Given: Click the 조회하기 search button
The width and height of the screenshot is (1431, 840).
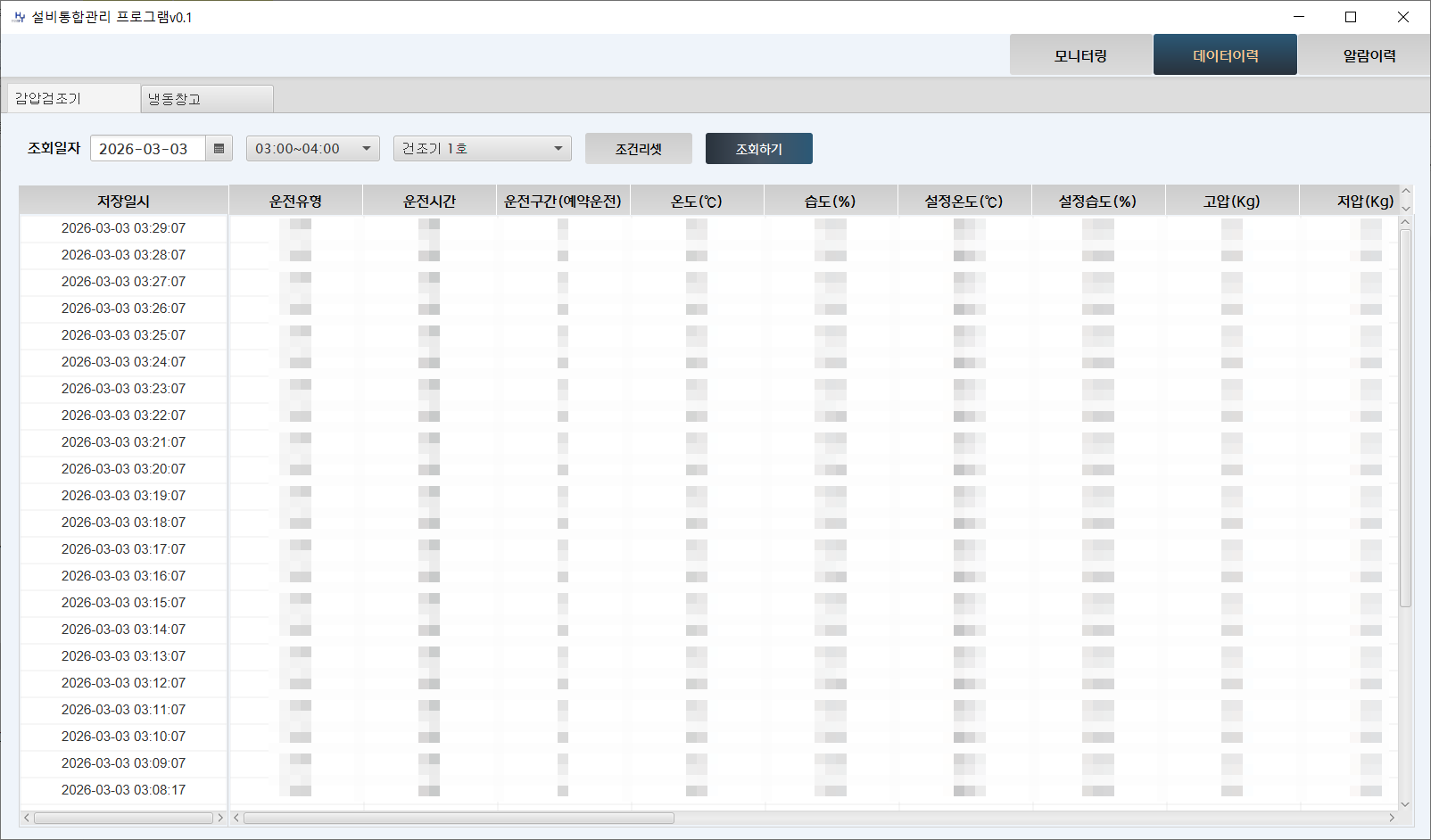Looking at the screenshot, I should 758,149.
